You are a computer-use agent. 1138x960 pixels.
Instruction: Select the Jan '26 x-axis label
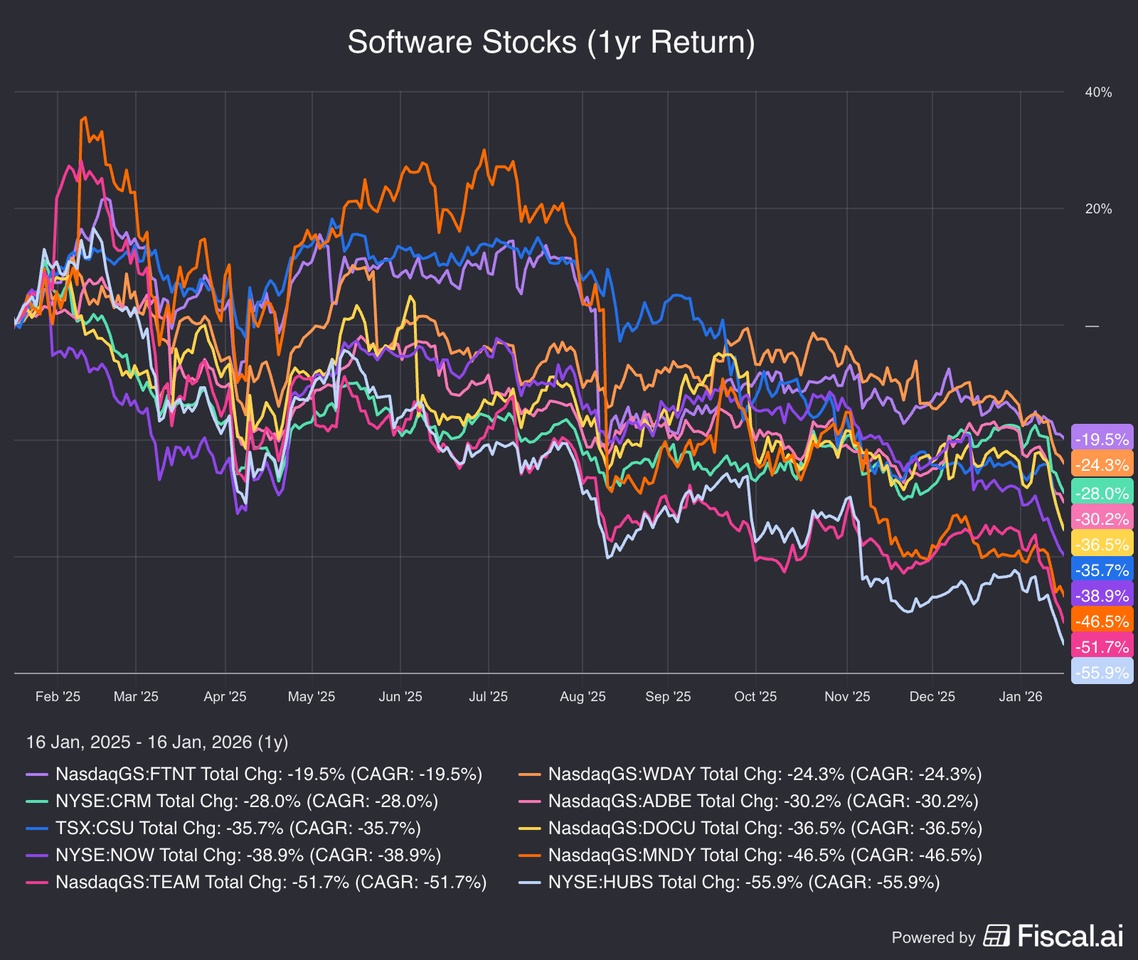[1018, 697]
